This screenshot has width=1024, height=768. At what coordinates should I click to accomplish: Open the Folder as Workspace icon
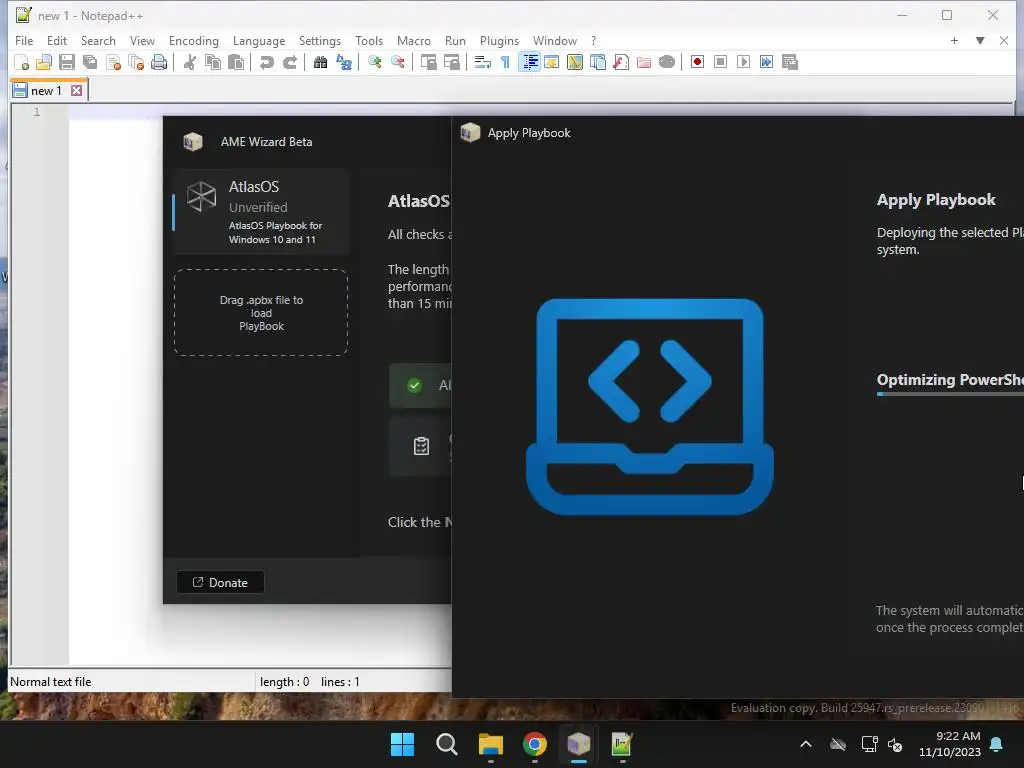(x=644, y=62)
